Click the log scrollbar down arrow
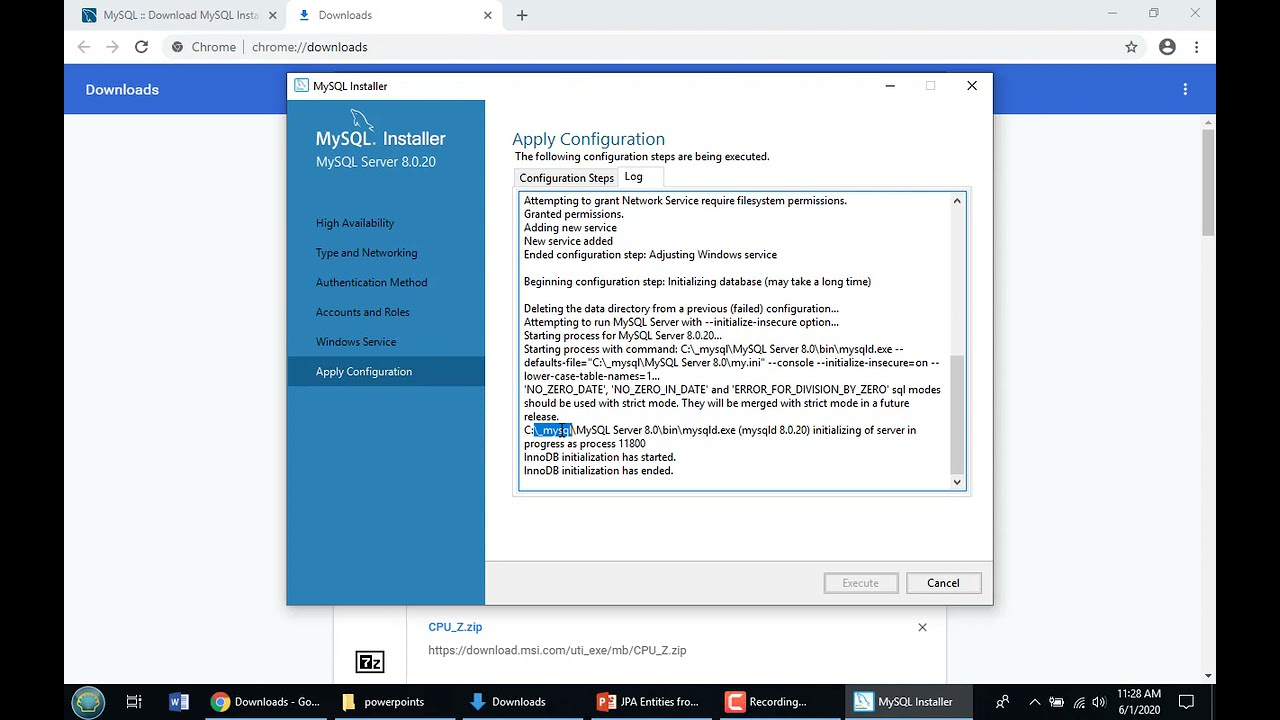Screen dimensions: 1280x720 point(957,482)
